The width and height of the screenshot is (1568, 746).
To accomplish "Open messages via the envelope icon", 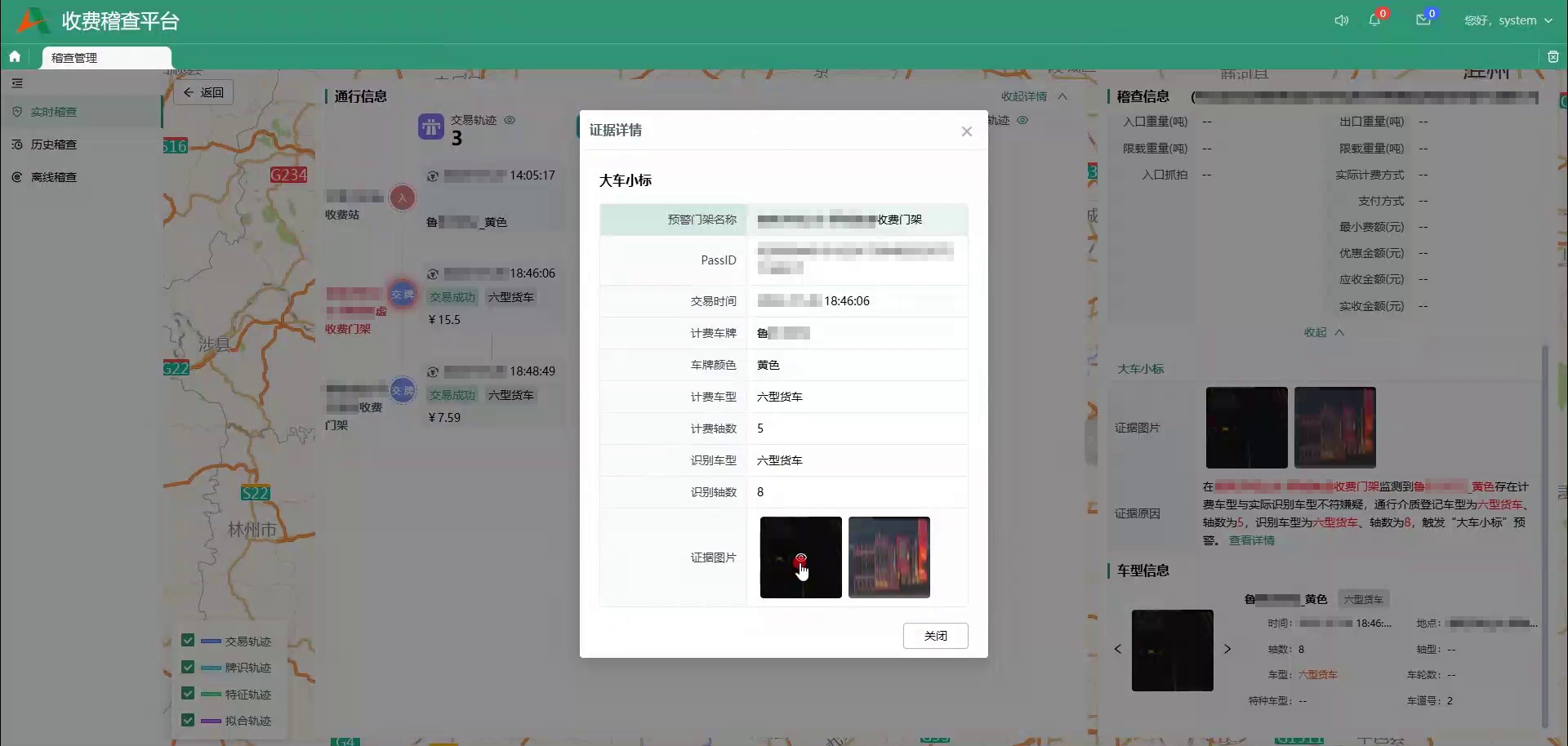I will pyautogui.click(x=1421, y=20).
